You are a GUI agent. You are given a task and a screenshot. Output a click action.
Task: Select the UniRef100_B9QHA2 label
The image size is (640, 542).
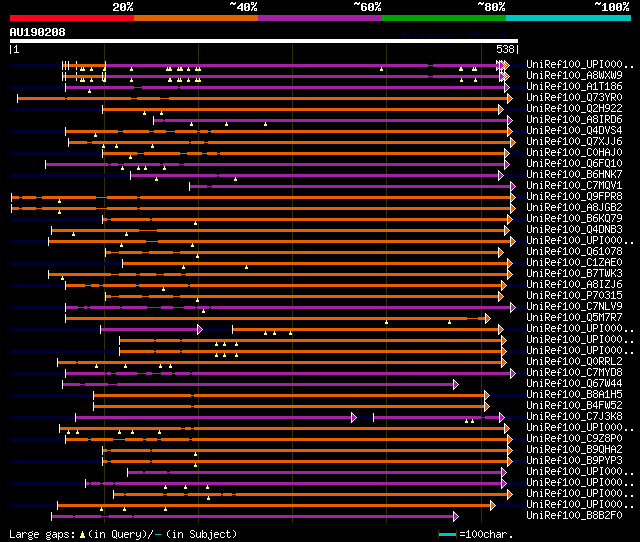point(574,450)
